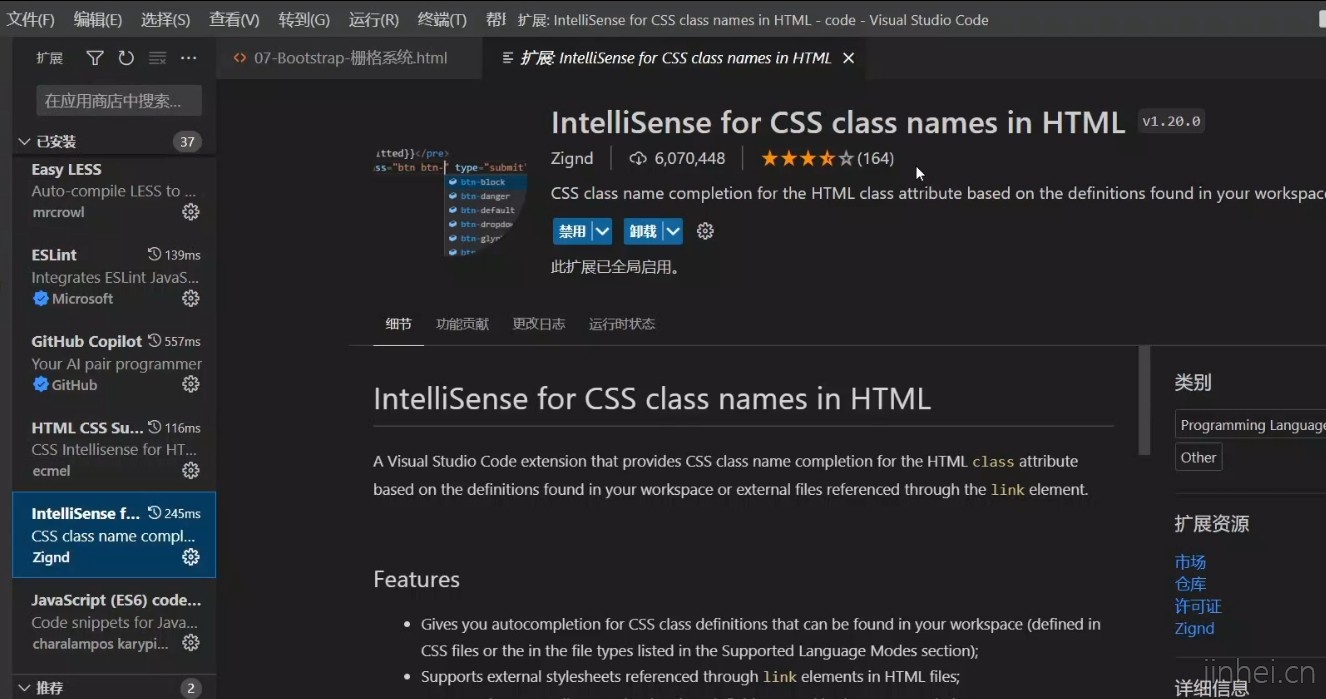Open the extensions filter icon
The image size is (1326, 699).
(95, 58)
